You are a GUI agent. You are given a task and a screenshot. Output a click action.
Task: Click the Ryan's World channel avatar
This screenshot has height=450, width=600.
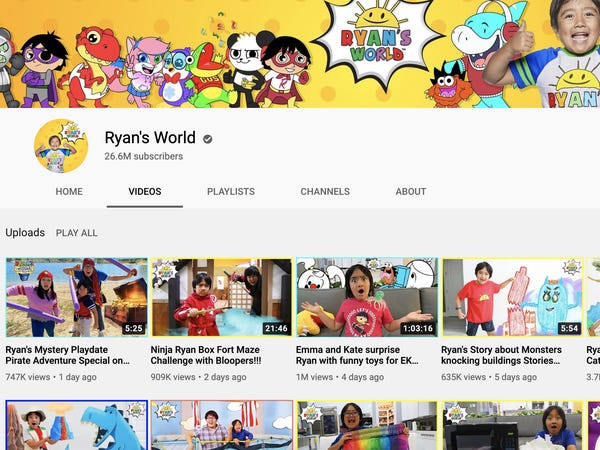61,146
